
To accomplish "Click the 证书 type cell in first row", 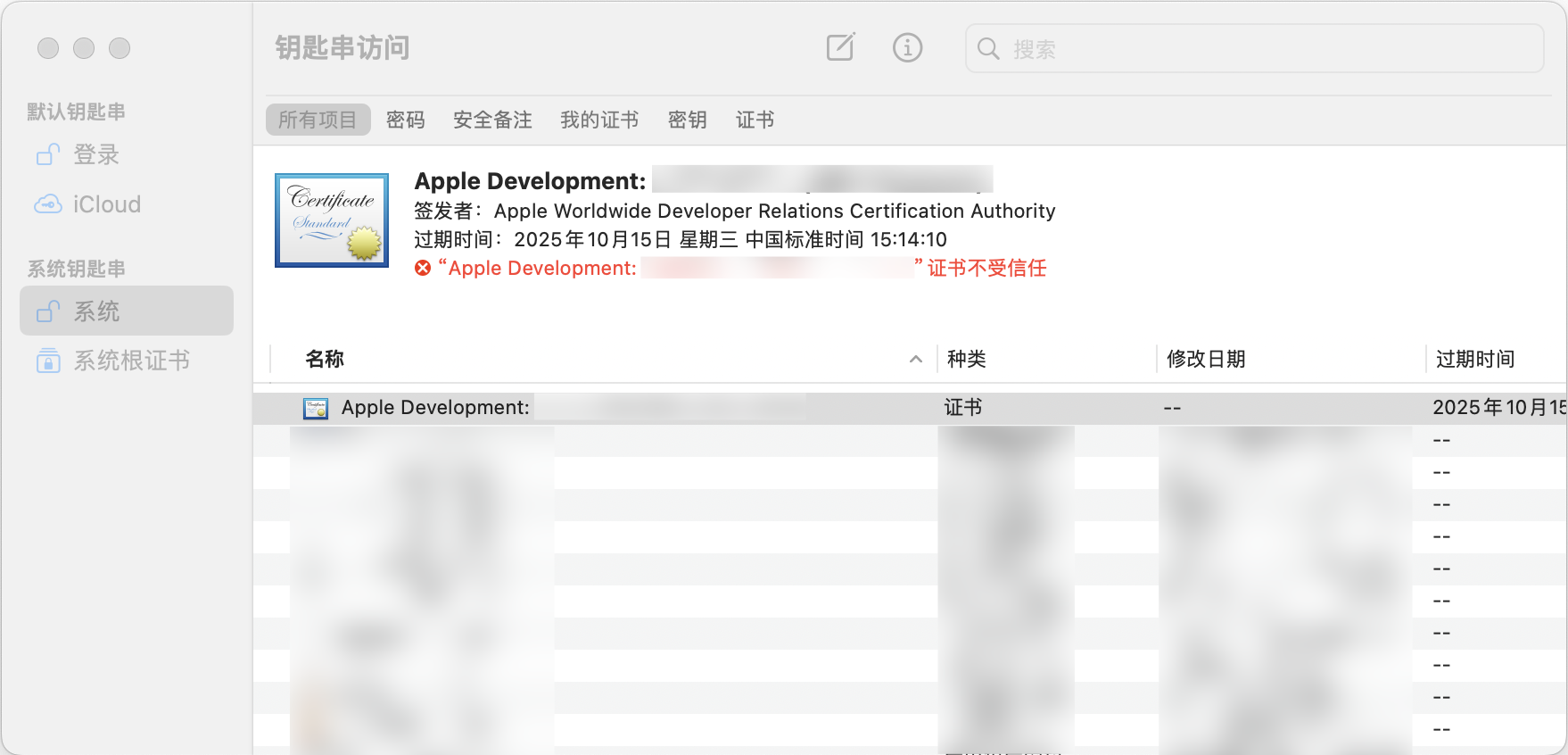I will pos(963,408).
